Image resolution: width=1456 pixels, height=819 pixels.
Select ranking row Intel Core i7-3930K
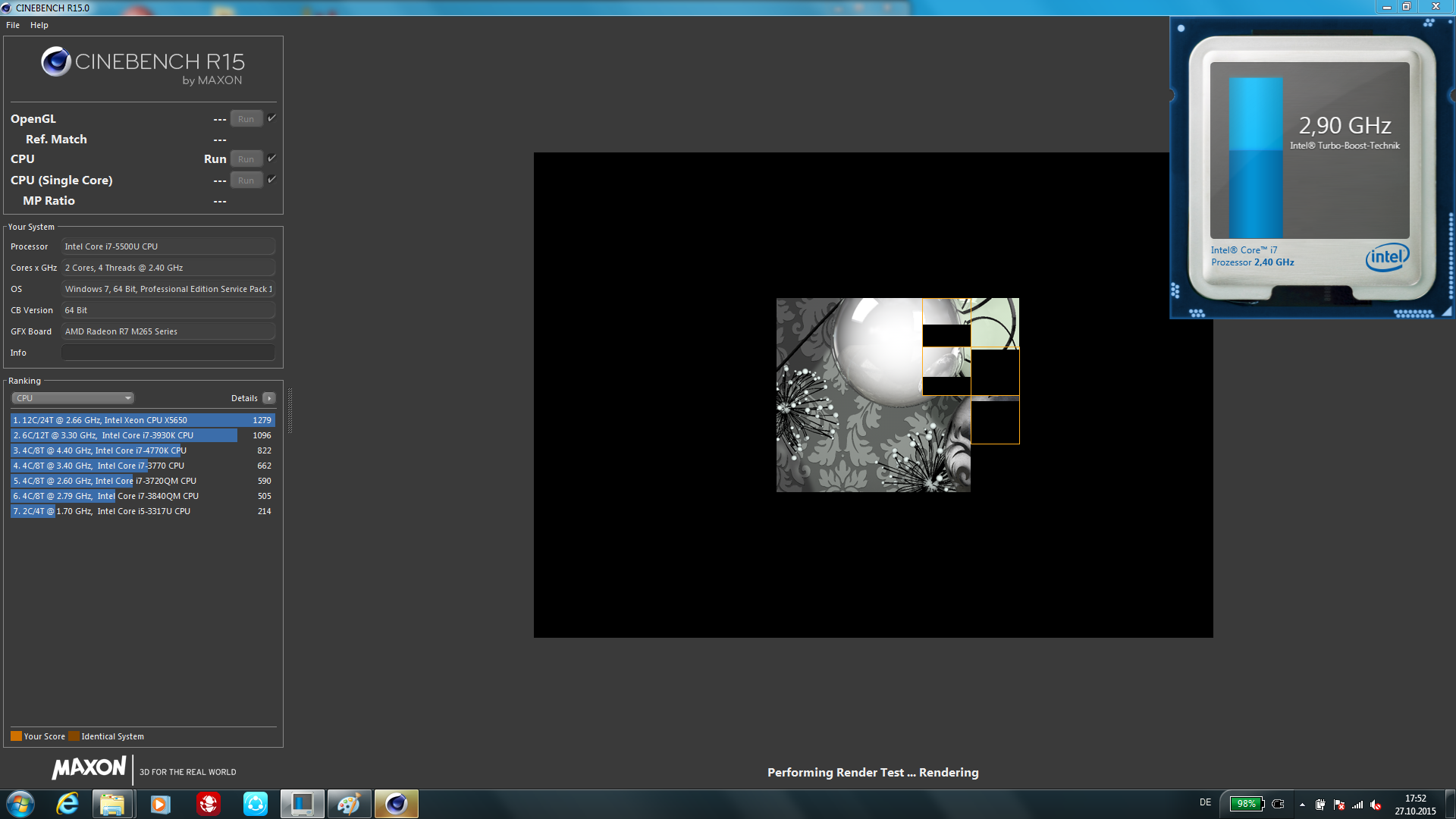(143, 435)
